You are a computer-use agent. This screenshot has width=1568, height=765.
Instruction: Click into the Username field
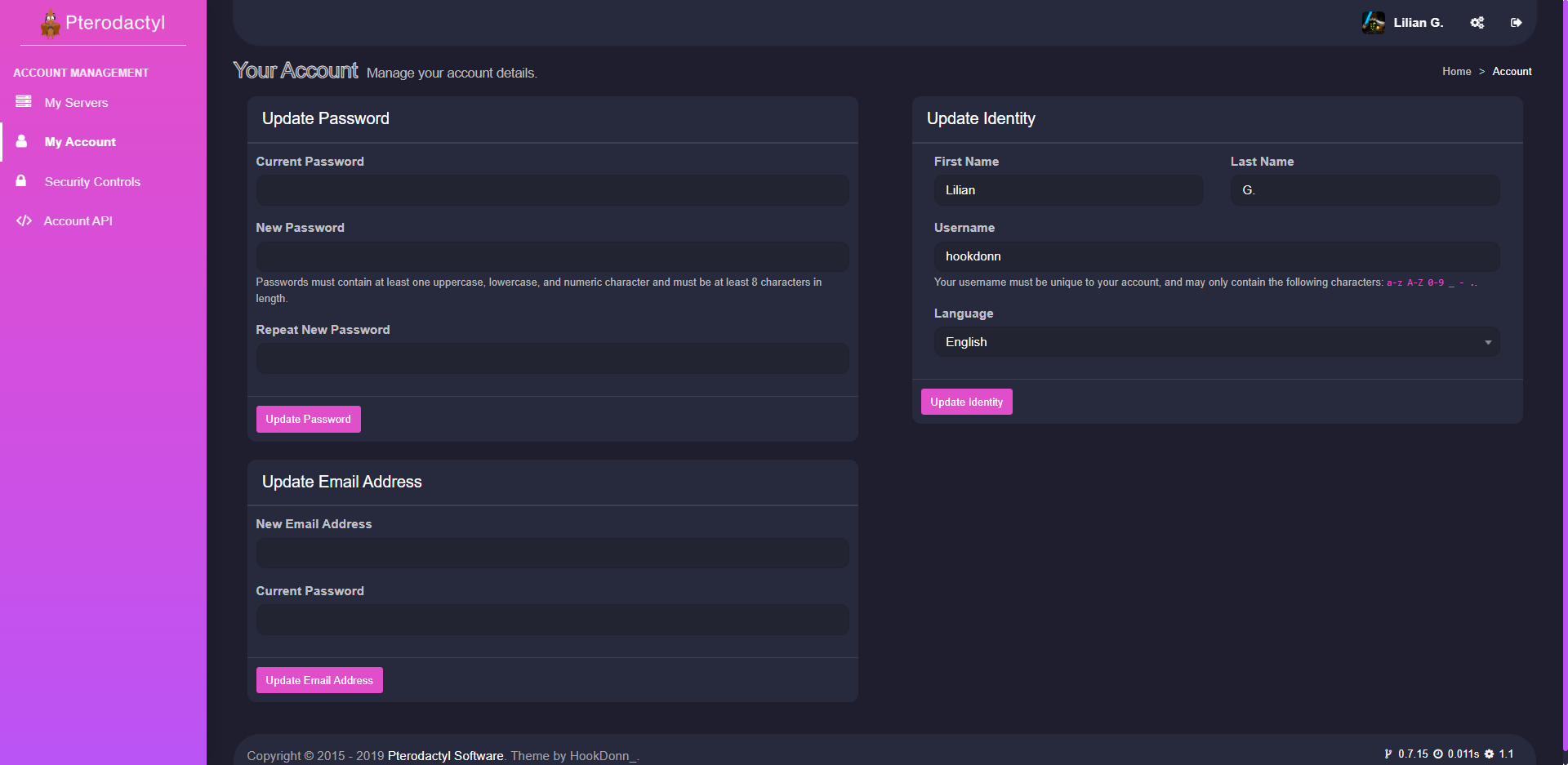click(x=1216, y=256)
